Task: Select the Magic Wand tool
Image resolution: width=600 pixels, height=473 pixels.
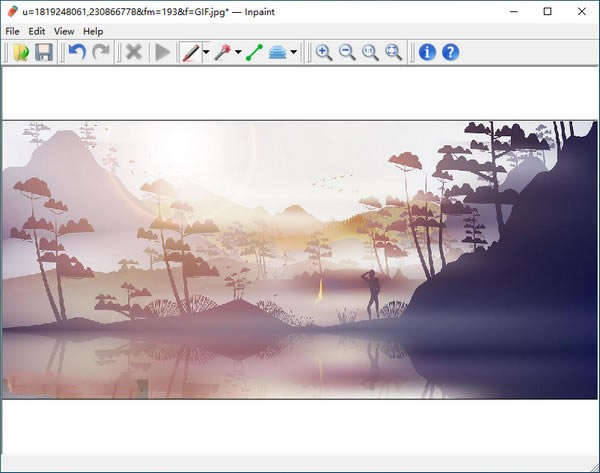Action: click(222, 52)
